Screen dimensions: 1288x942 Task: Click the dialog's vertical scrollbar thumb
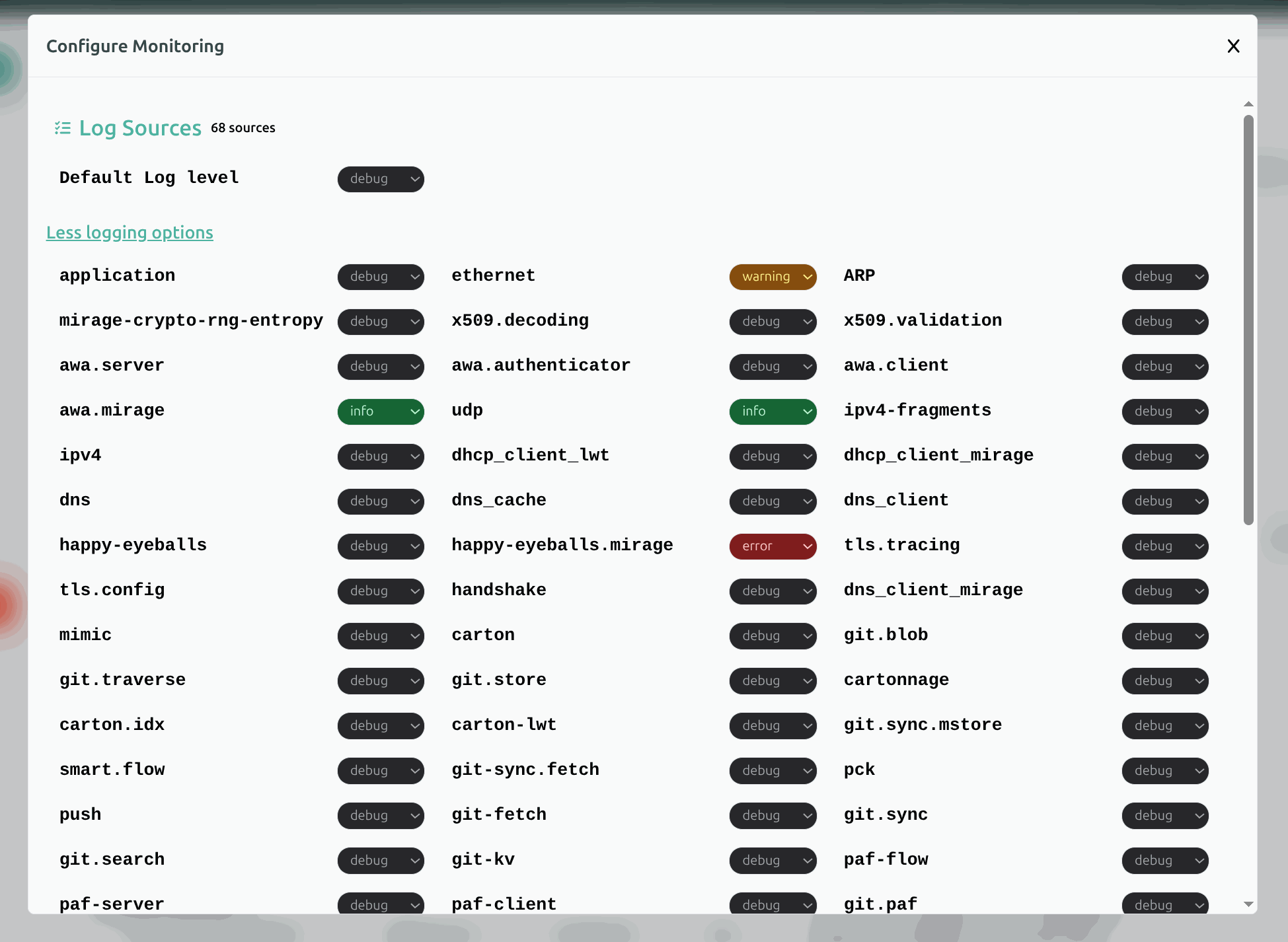[x=1248, y=320]
